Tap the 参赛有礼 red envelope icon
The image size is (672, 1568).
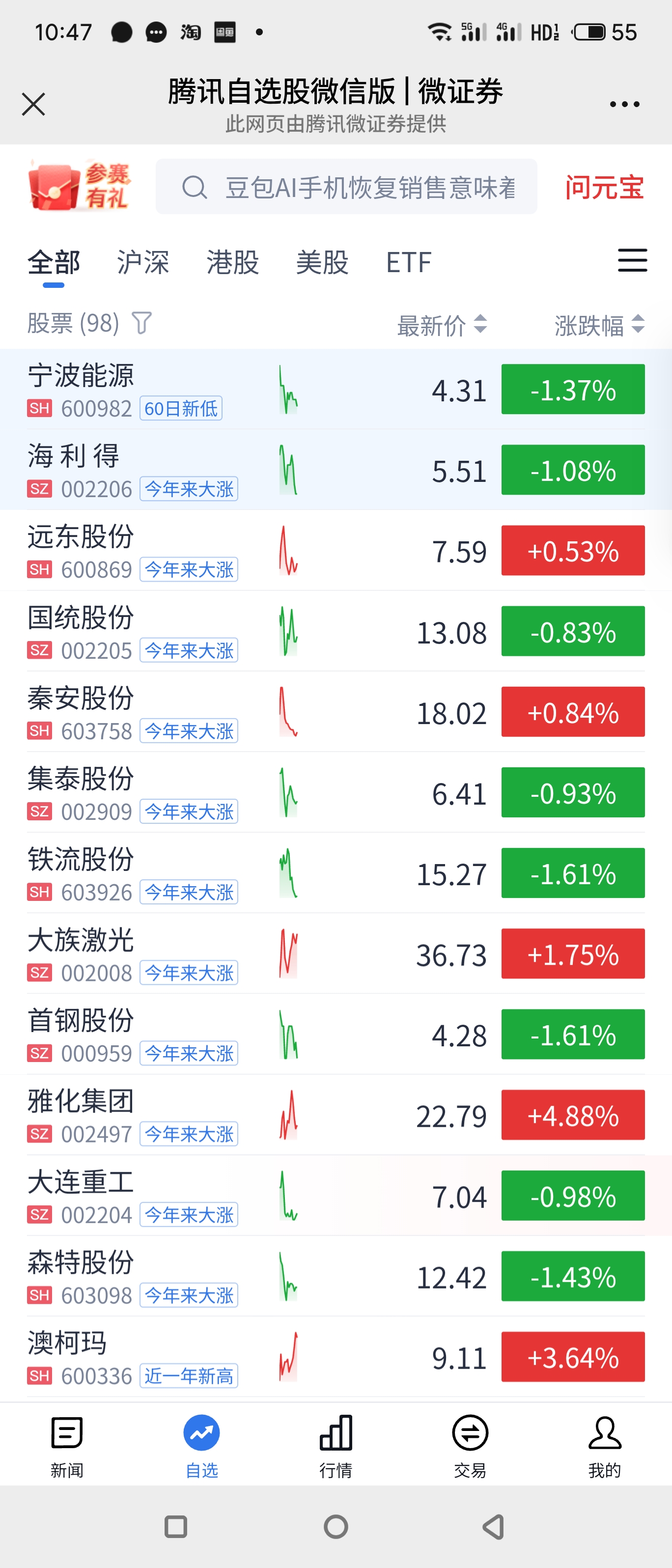pyautogui.click(x=79, y=186)
